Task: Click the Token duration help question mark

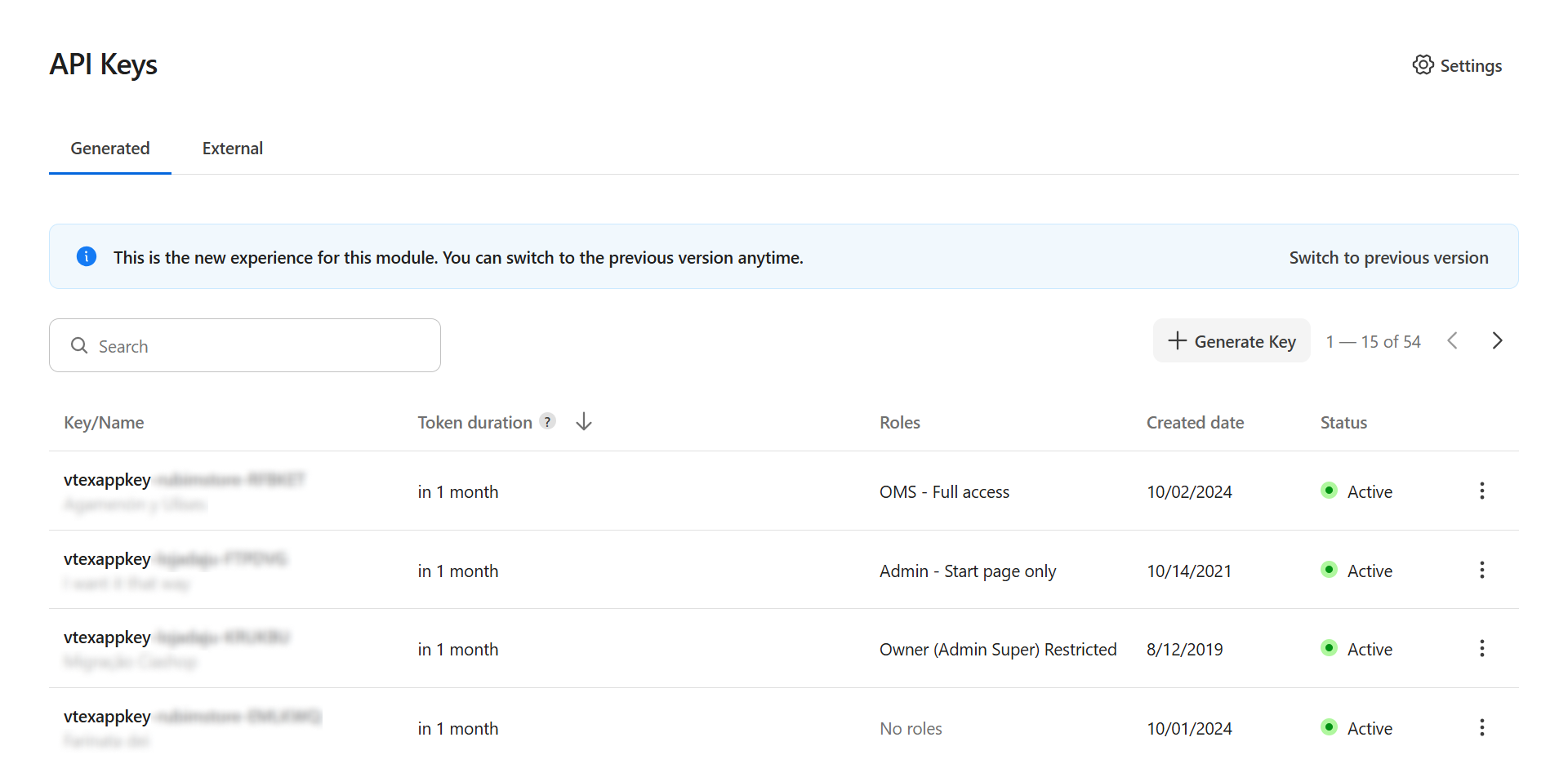Action: tap(548, 421)
